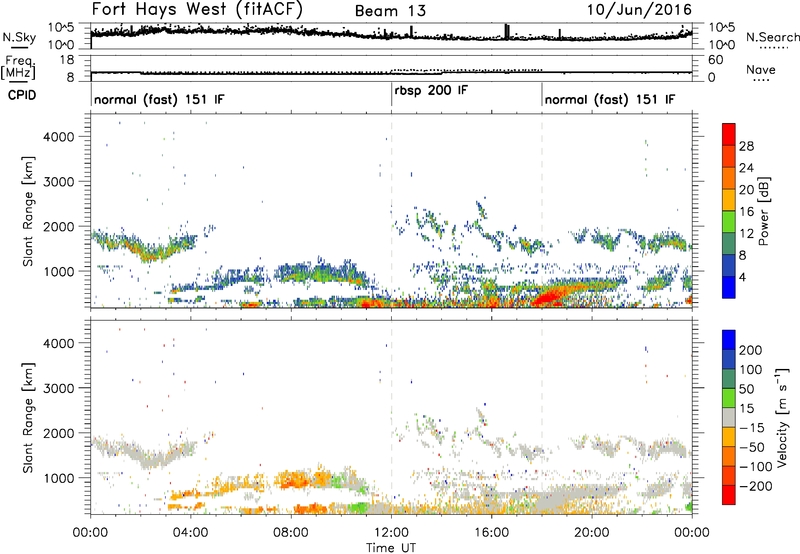Screen dimensions: 800x554
Task: Click the '-200' Velocity colorbar tick label
Action: point(756,486)
